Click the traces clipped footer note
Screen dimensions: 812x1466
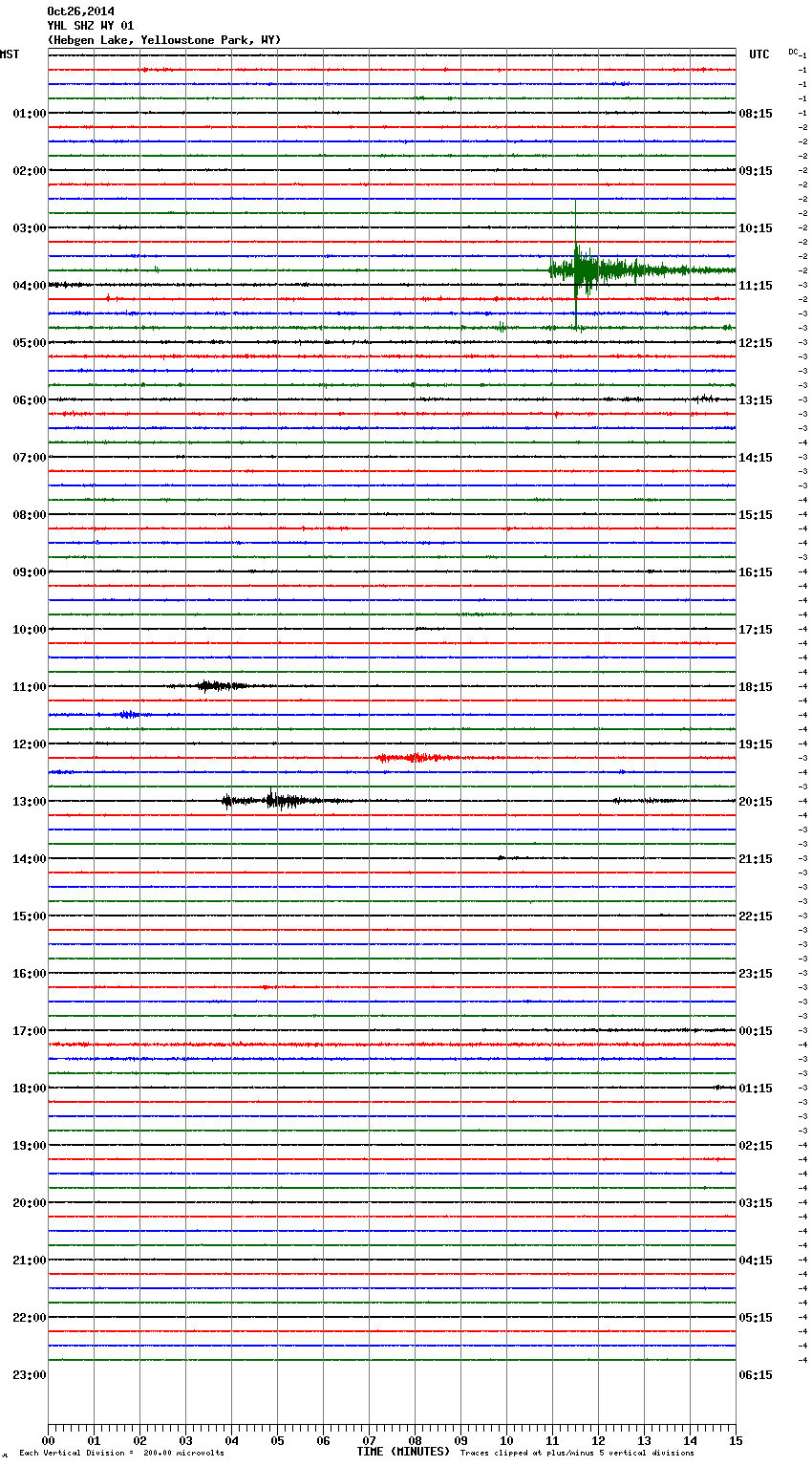pyautogui.click(x=577, y=1454)
